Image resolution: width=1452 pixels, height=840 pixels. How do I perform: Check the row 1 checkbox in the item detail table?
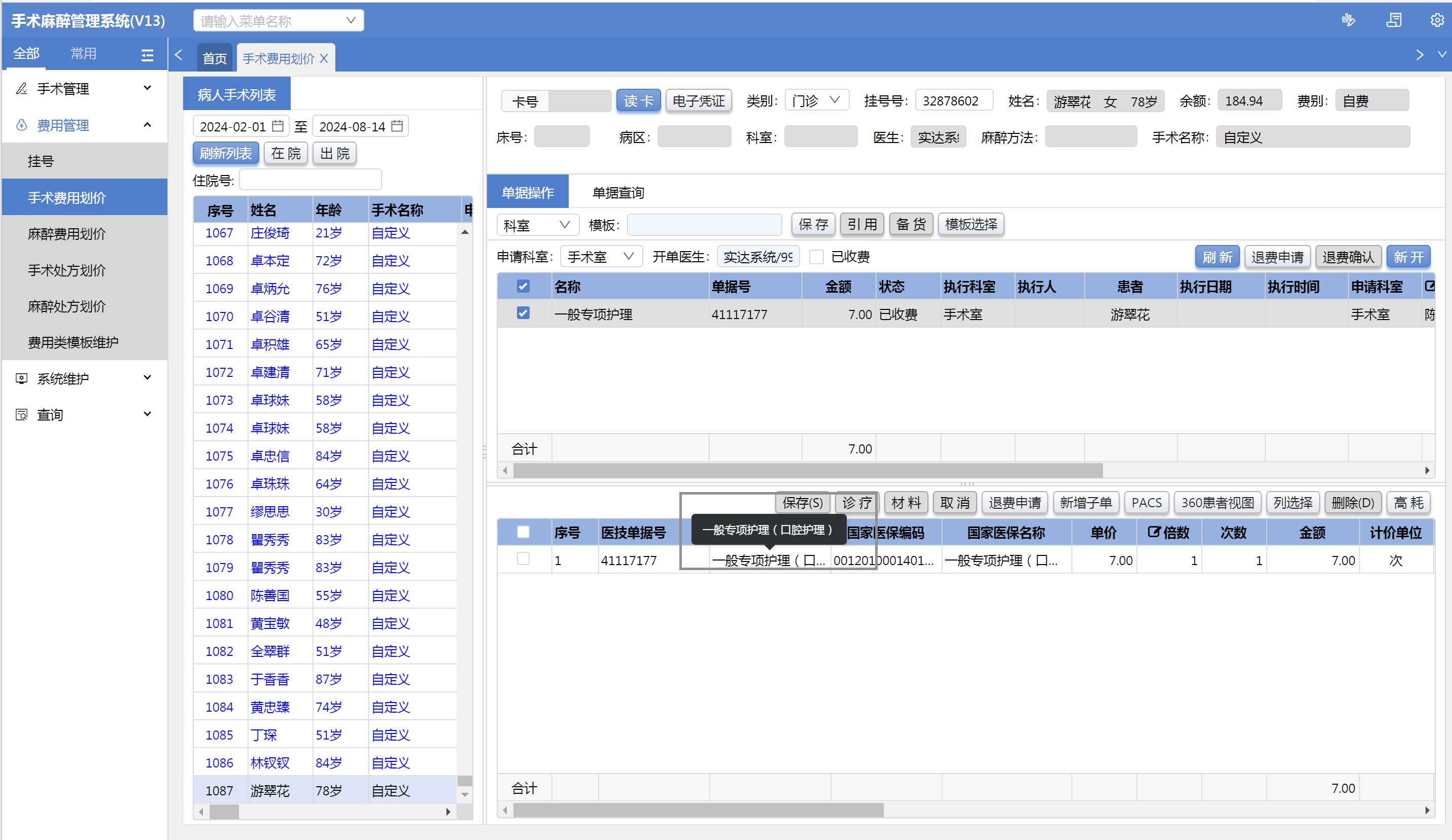point(523,559)
